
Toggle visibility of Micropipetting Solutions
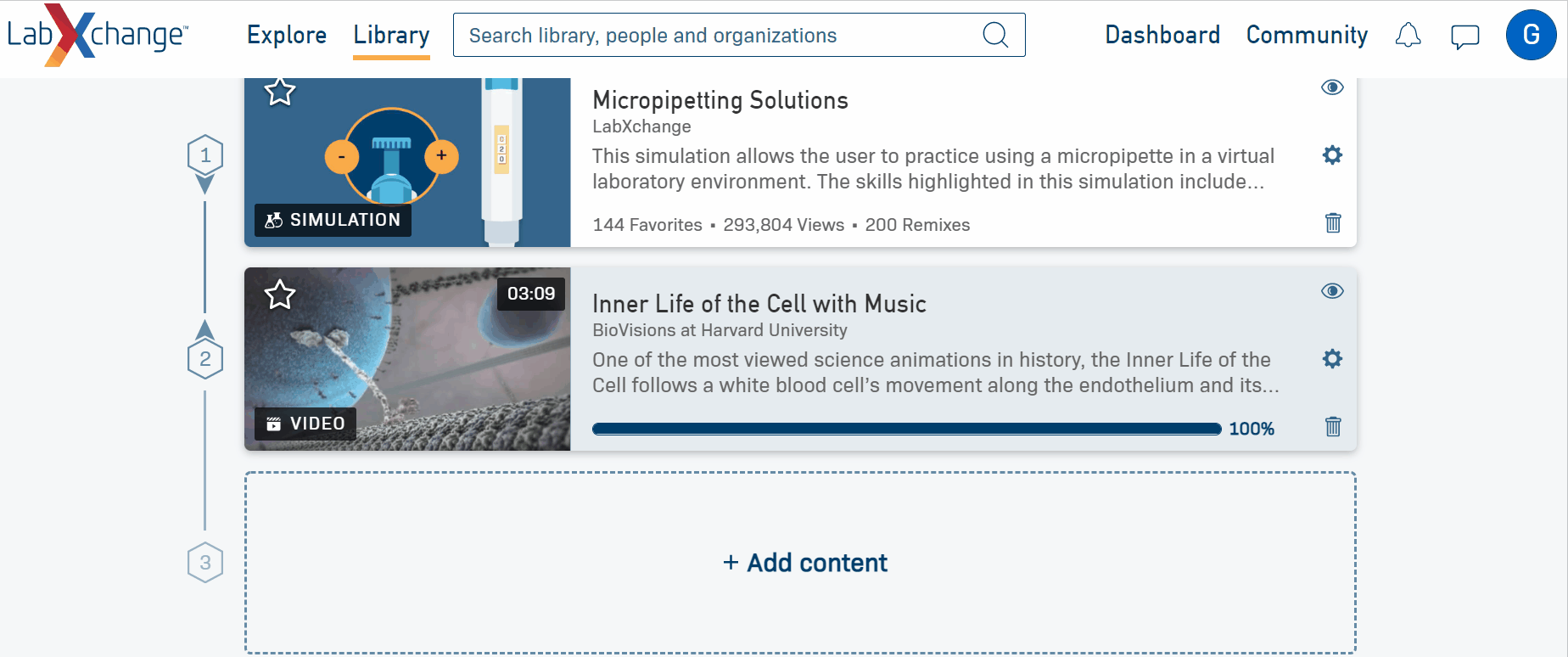[1332, 87]
